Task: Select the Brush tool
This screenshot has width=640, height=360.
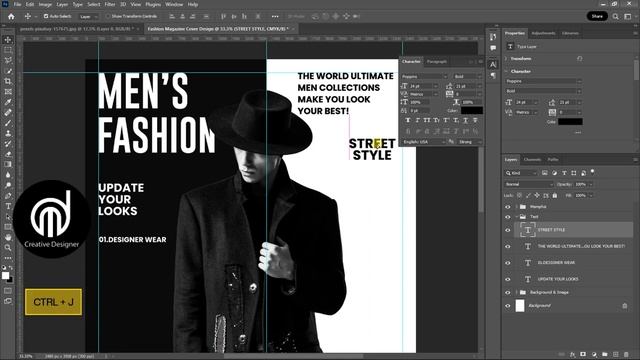Action: click(x=8, y=123)
